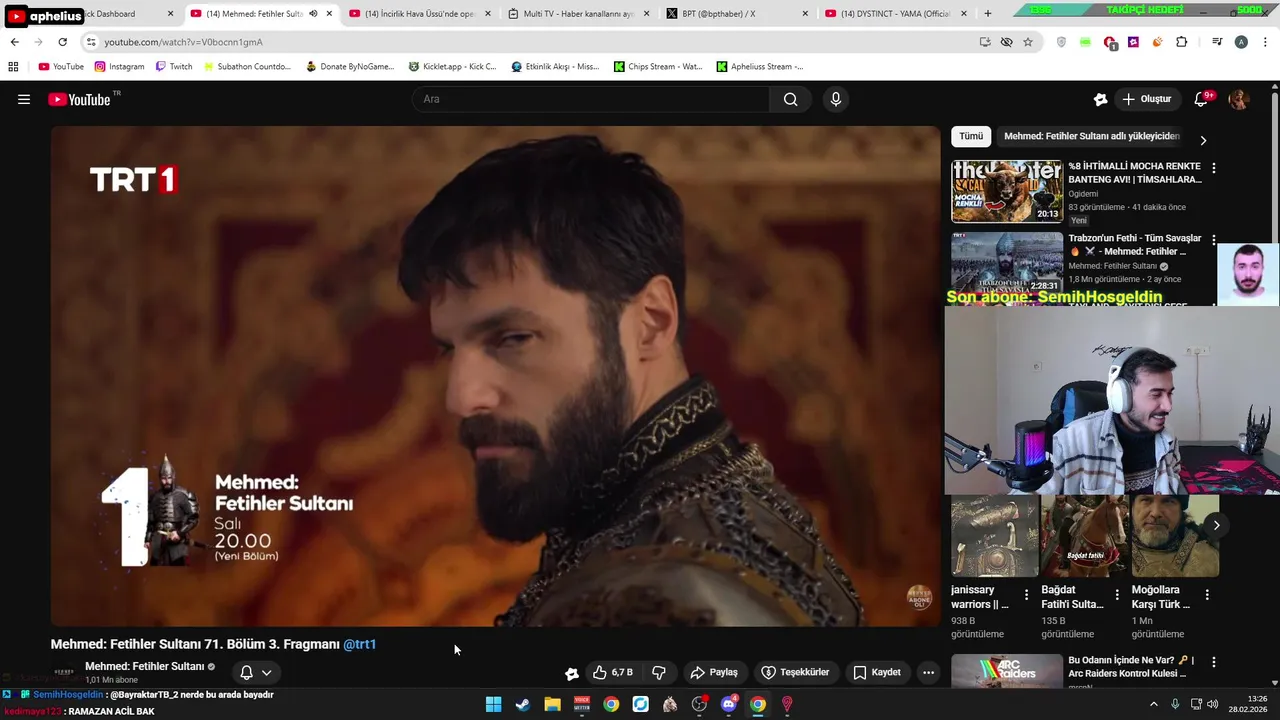The width and height of the screenshot is (1280, 720).
Task: Select the Mehmed: Fetihler Sultanı uploader filter chip
Action: click(1091, 136)
